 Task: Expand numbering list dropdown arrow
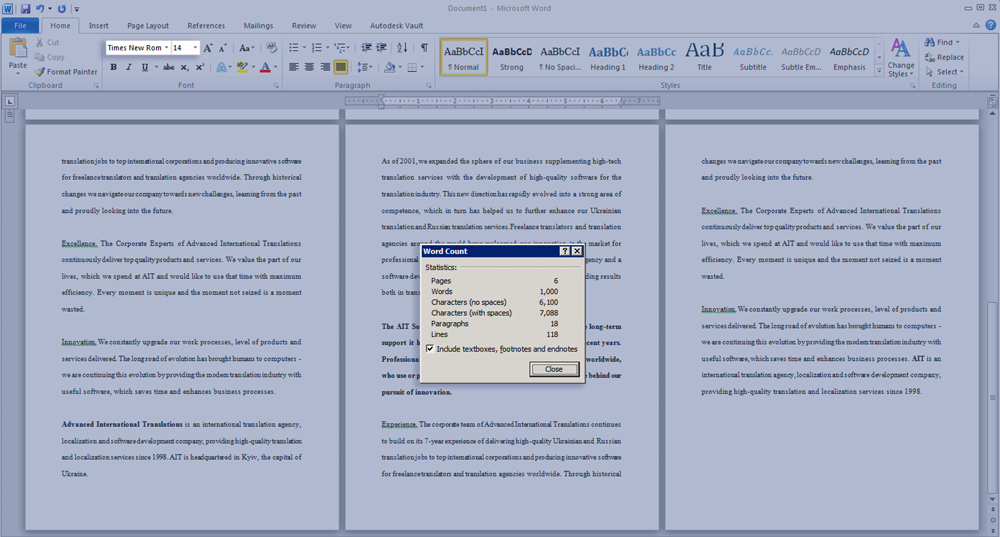tap(327, 48)
